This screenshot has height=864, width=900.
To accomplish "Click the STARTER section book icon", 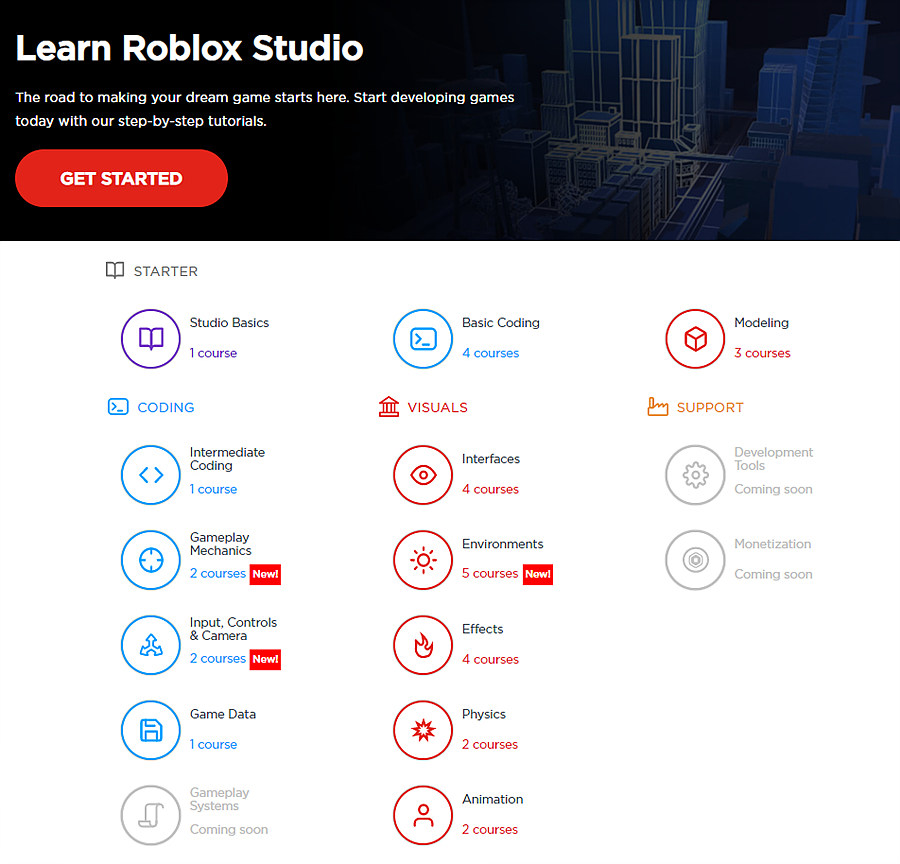I will pyautogui.click(x=115, y=270).
